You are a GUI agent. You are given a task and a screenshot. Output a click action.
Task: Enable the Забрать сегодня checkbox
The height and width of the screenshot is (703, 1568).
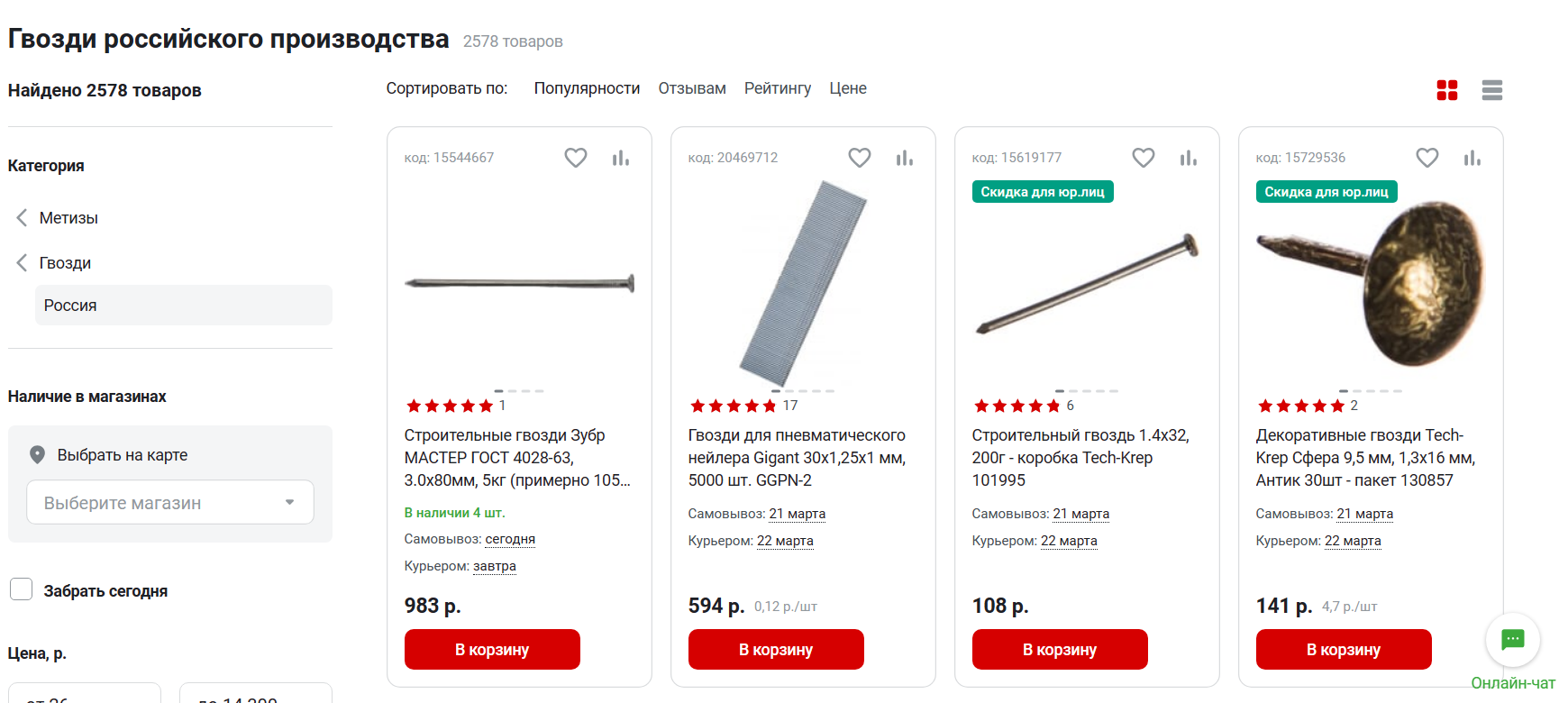click(x=22, y=590)
